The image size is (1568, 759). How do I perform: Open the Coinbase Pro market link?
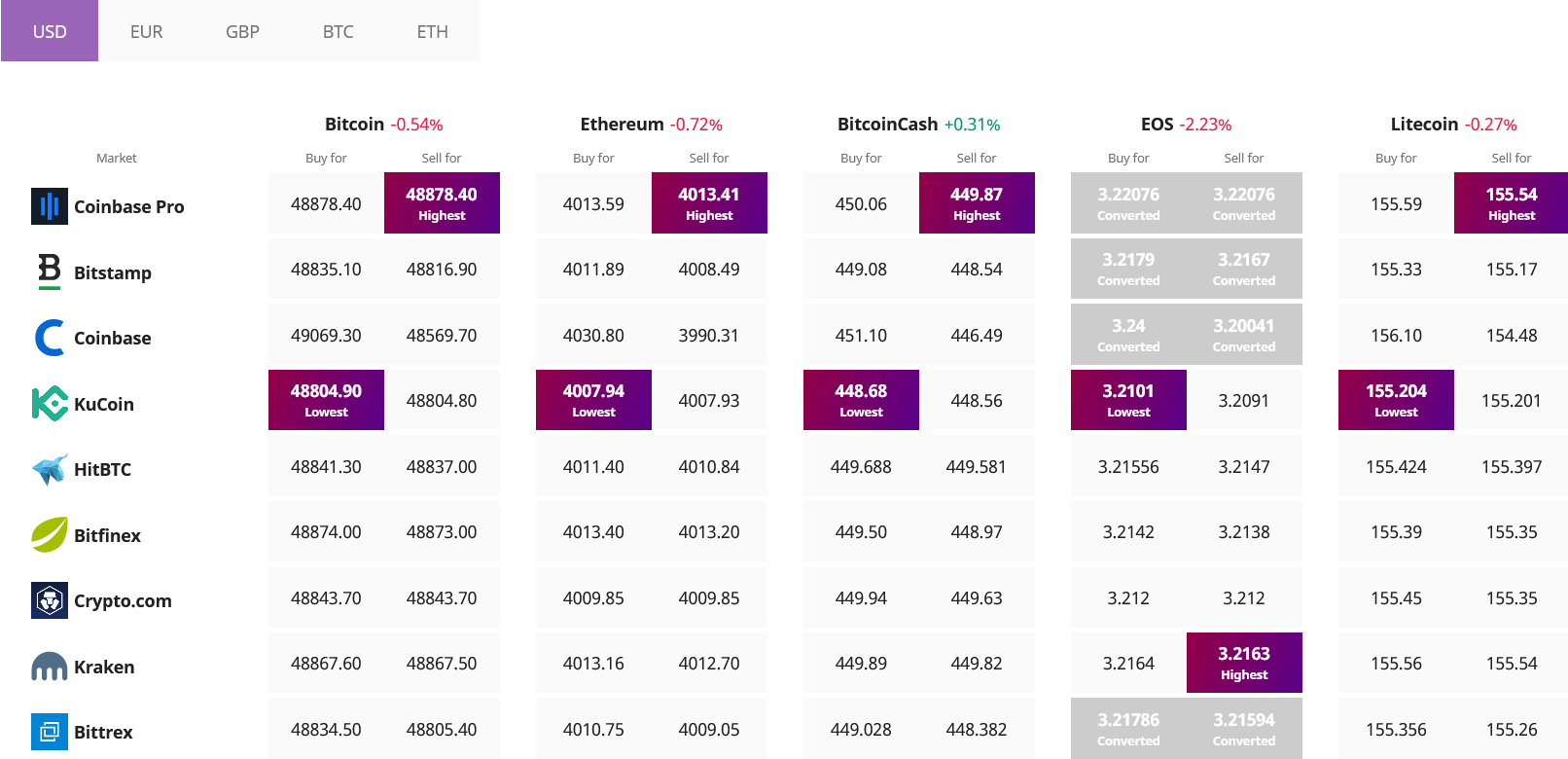129,206
